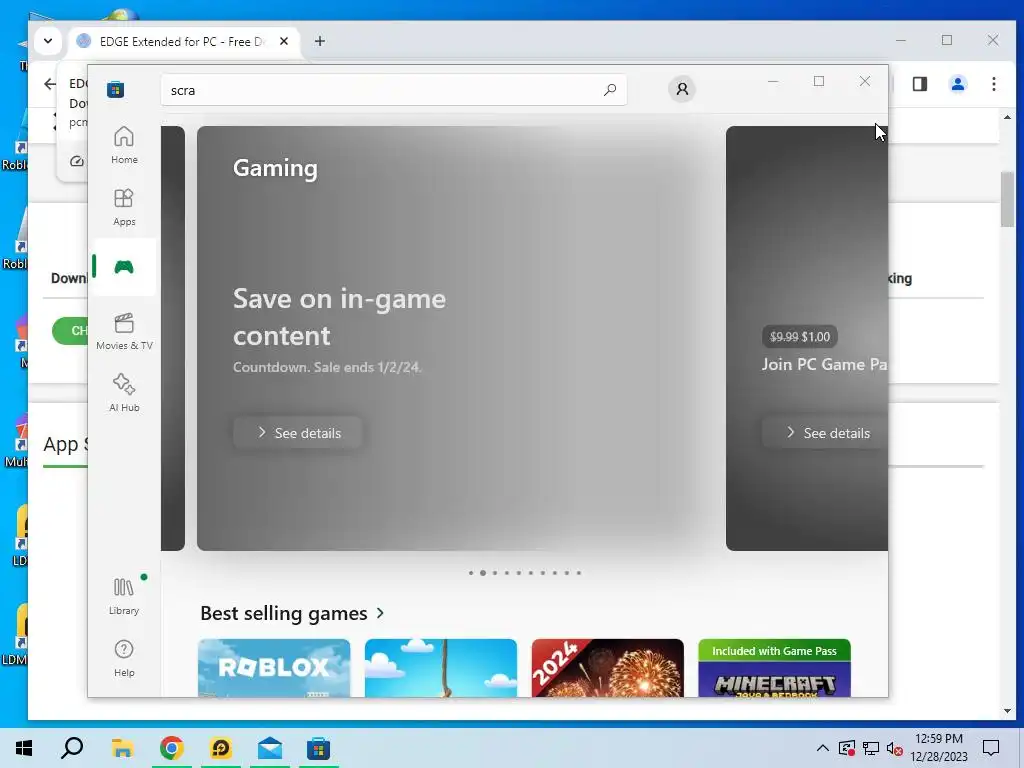Screen dimensions: 1024x768
Task: Select the EDGE Extended for PC tab
Action: click(x=183, y=42)
